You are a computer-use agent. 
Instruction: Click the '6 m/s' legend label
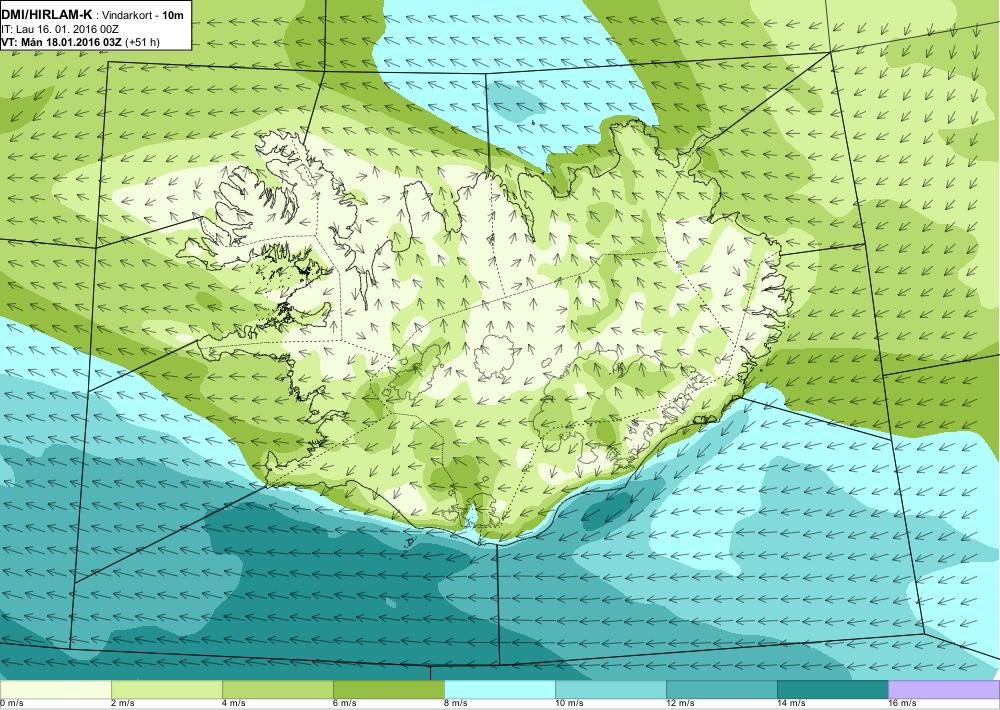tap(345, 704)
